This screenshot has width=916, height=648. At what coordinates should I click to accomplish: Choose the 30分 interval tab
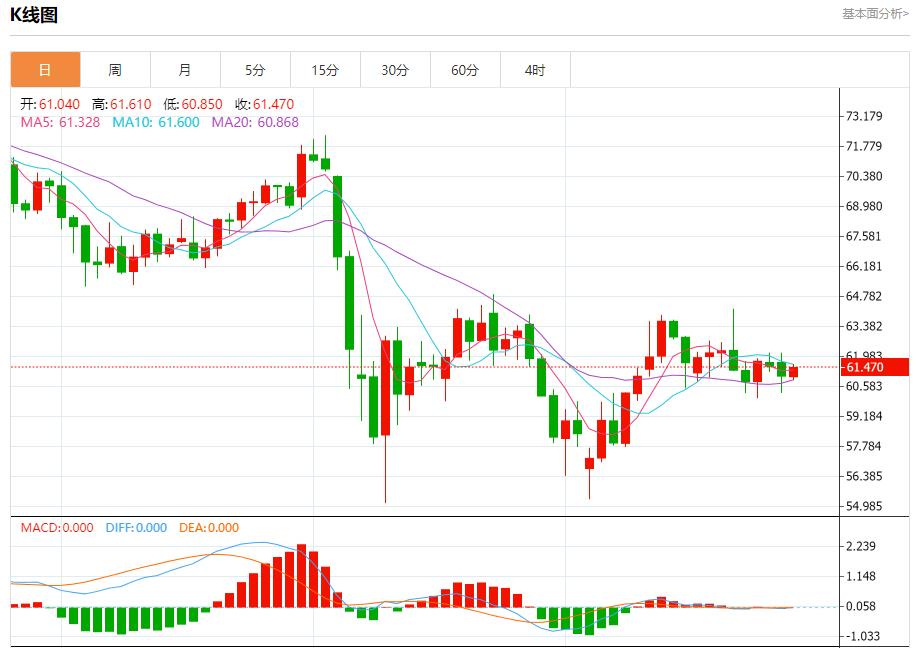(395, 70)
